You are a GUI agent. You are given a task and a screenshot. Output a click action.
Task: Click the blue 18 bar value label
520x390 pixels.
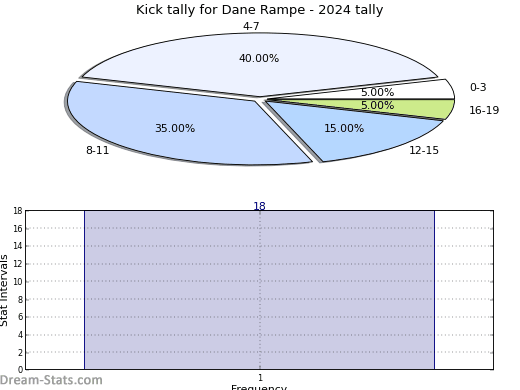pos(259,206)
